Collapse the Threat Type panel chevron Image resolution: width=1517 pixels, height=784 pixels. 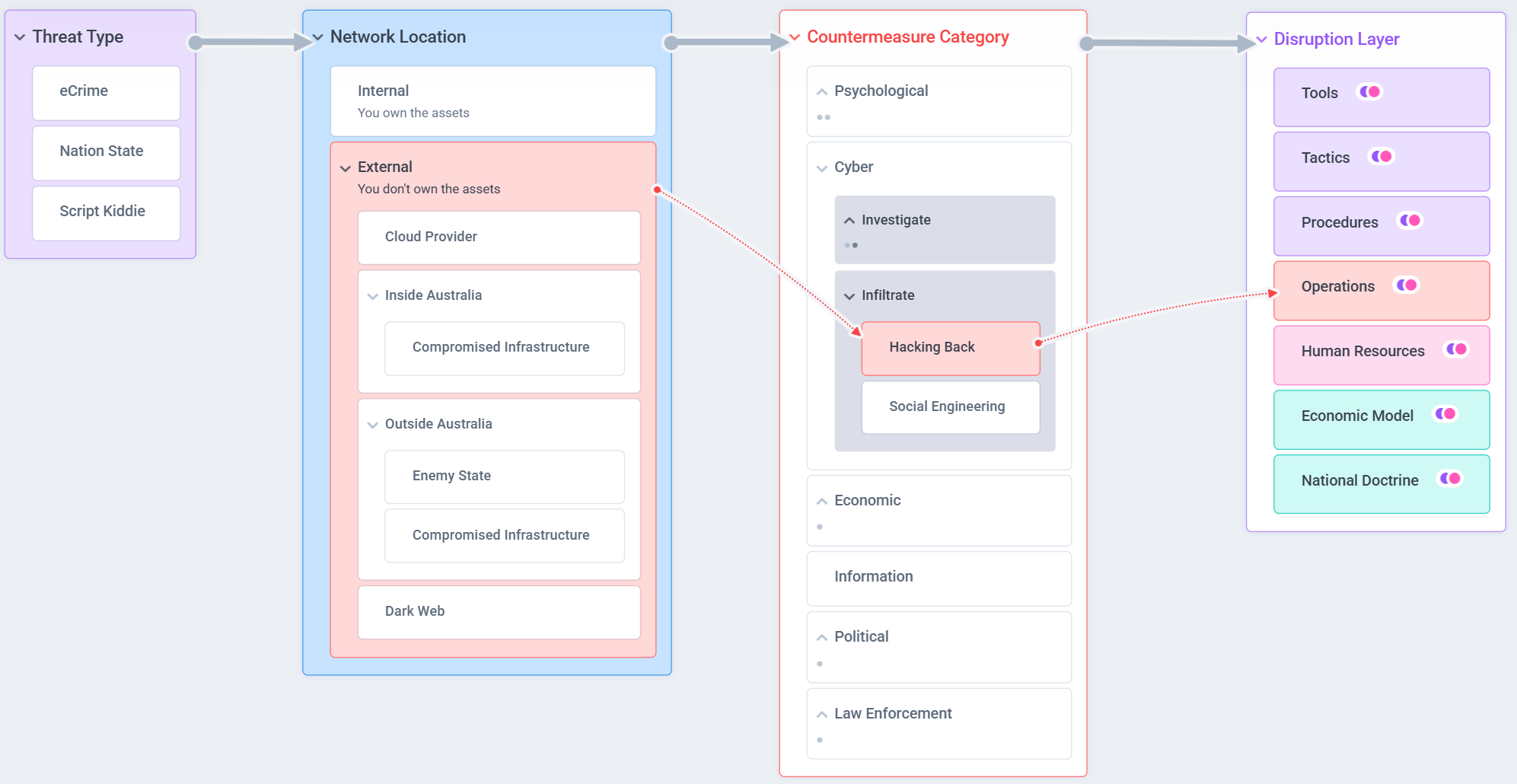tap(20, 37)
